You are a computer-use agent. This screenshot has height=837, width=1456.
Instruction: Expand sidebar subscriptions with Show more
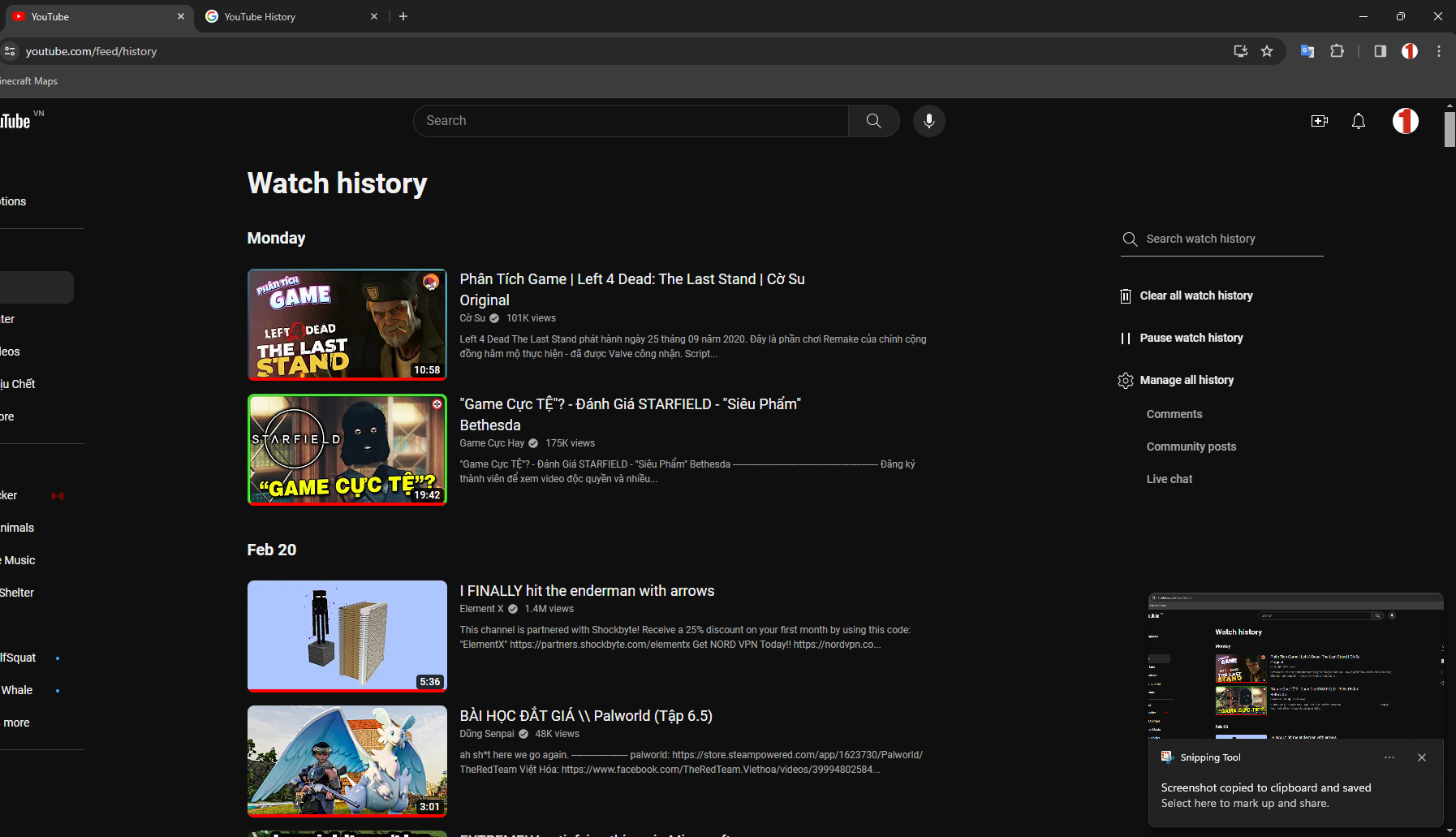point(16,723)
